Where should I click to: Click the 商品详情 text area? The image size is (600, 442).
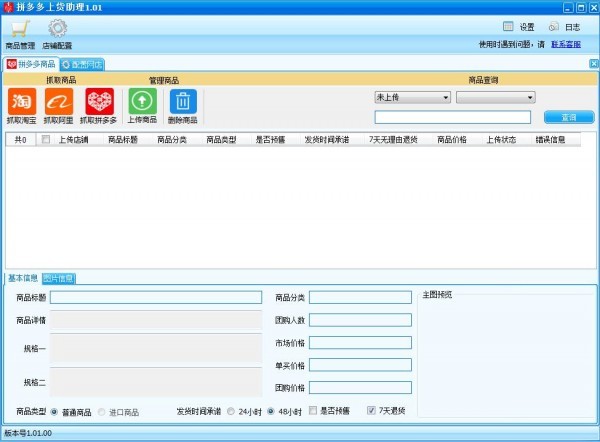click(x=156, y=320)
